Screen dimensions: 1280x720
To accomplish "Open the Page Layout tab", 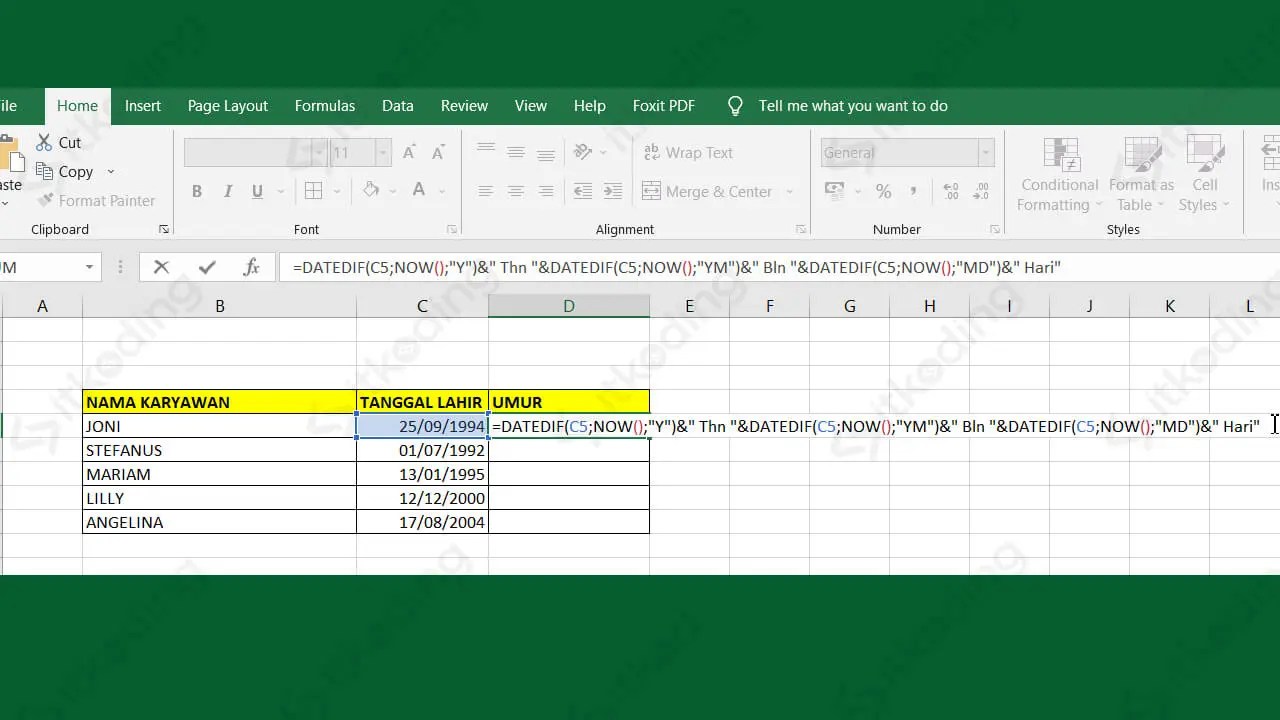I will click(x=228, y=106).
